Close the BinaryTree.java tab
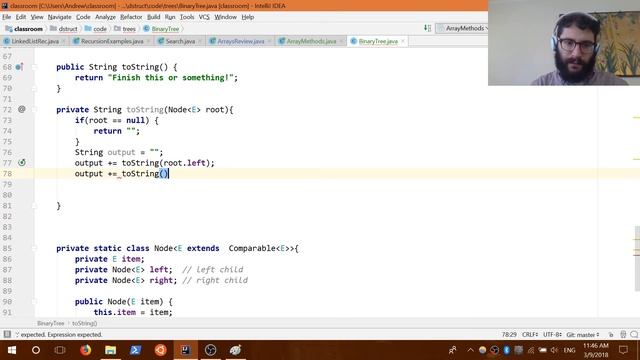 [x=403, y=41]
